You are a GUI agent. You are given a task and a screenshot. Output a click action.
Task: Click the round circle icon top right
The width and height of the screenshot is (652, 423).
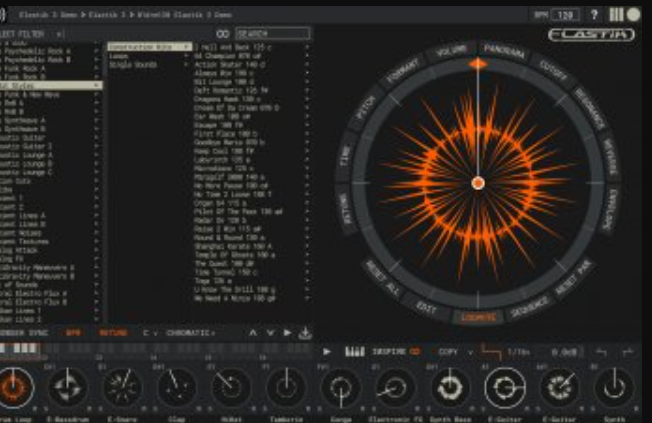tap(633, 15)
